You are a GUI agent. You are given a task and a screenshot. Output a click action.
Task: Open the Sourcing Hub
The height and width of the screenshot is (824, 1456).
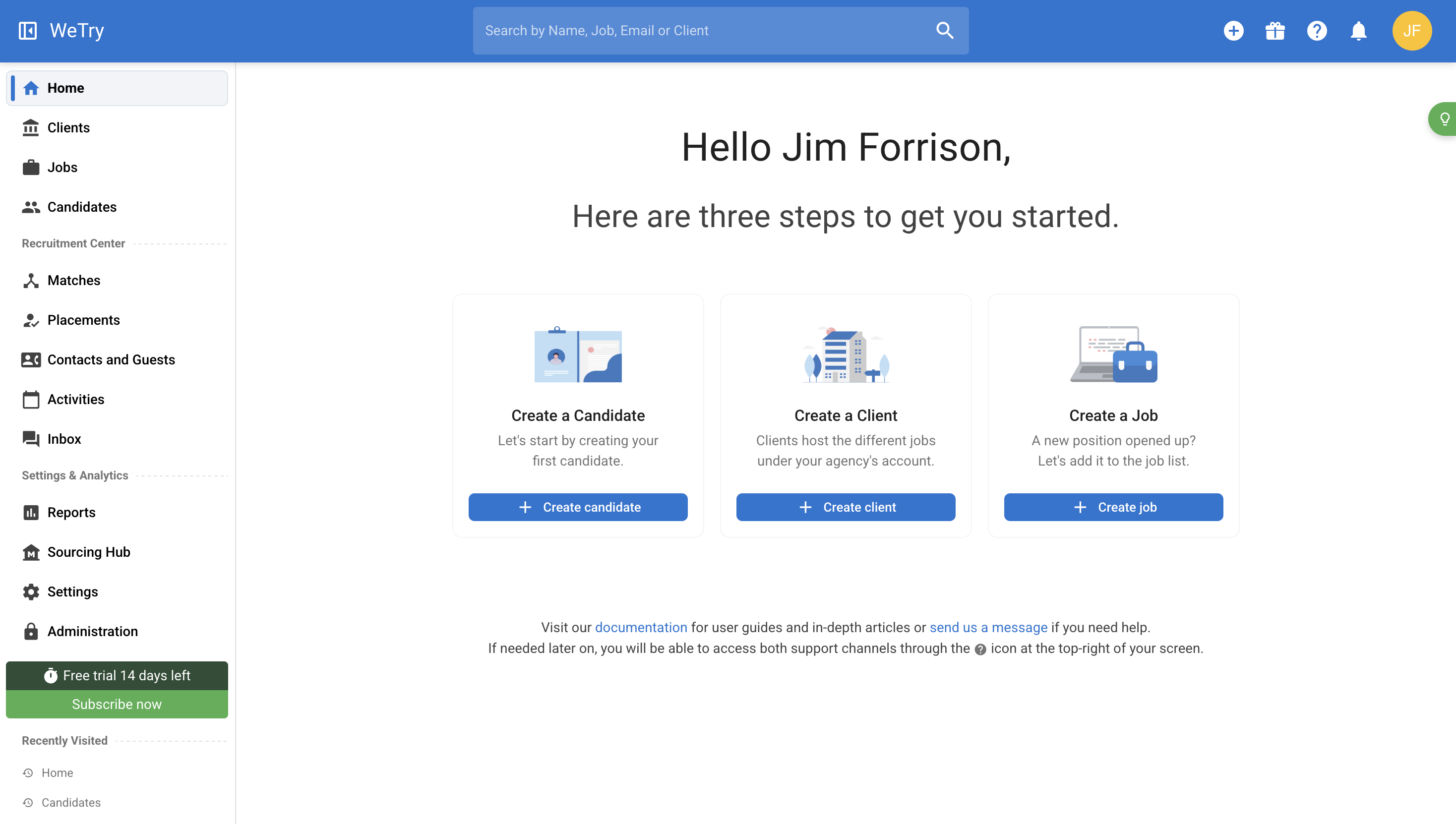point(89,552)
